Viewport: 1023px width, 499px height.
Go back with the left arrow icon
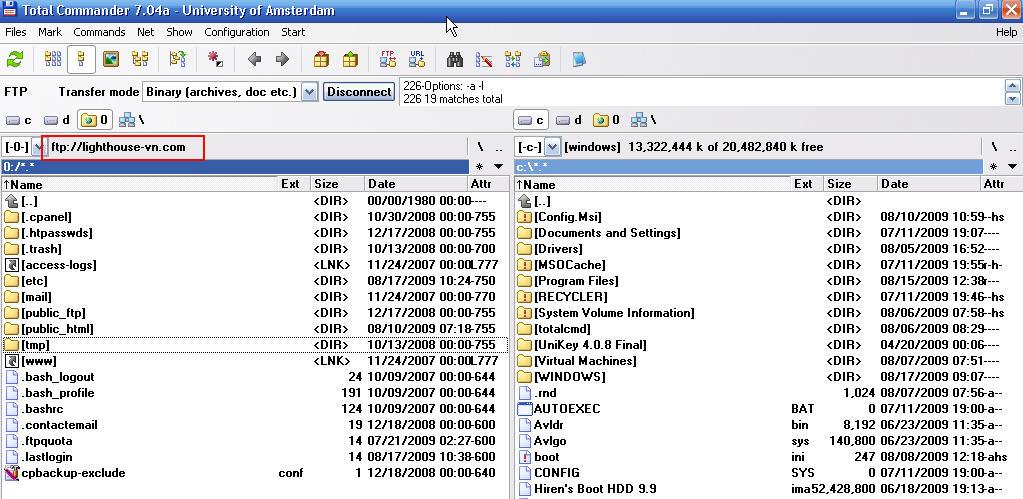pos(254,60)
